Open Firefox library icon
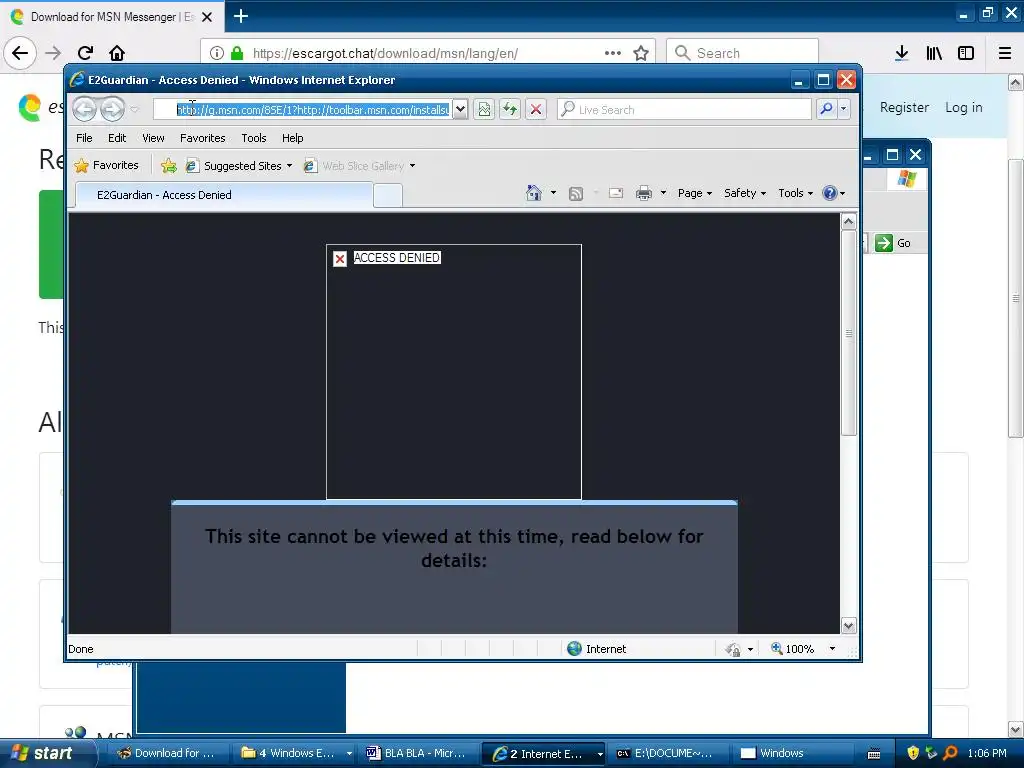 934,53
